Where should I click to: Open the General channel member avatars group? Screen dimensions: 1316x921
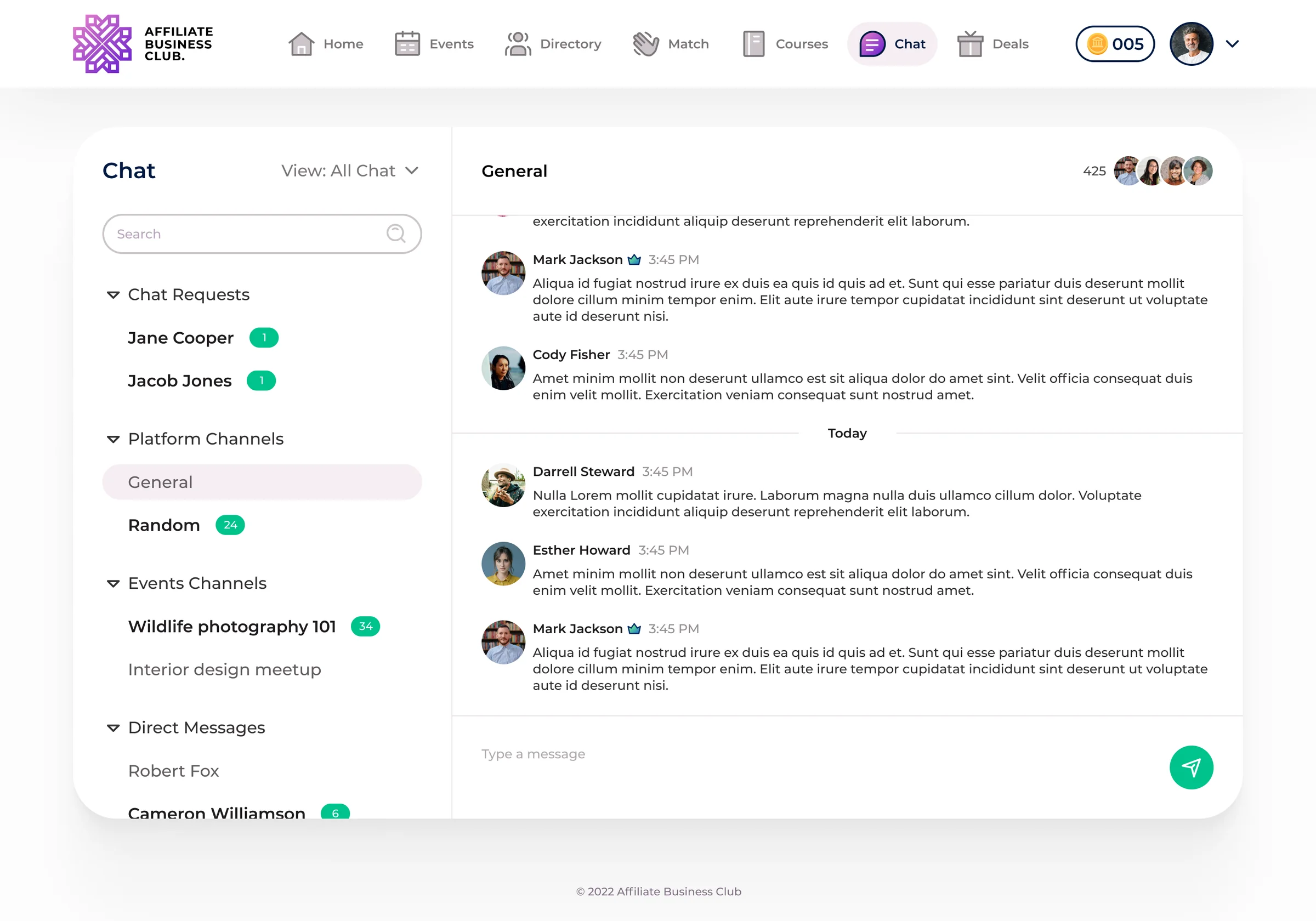tap(1162, 171)
